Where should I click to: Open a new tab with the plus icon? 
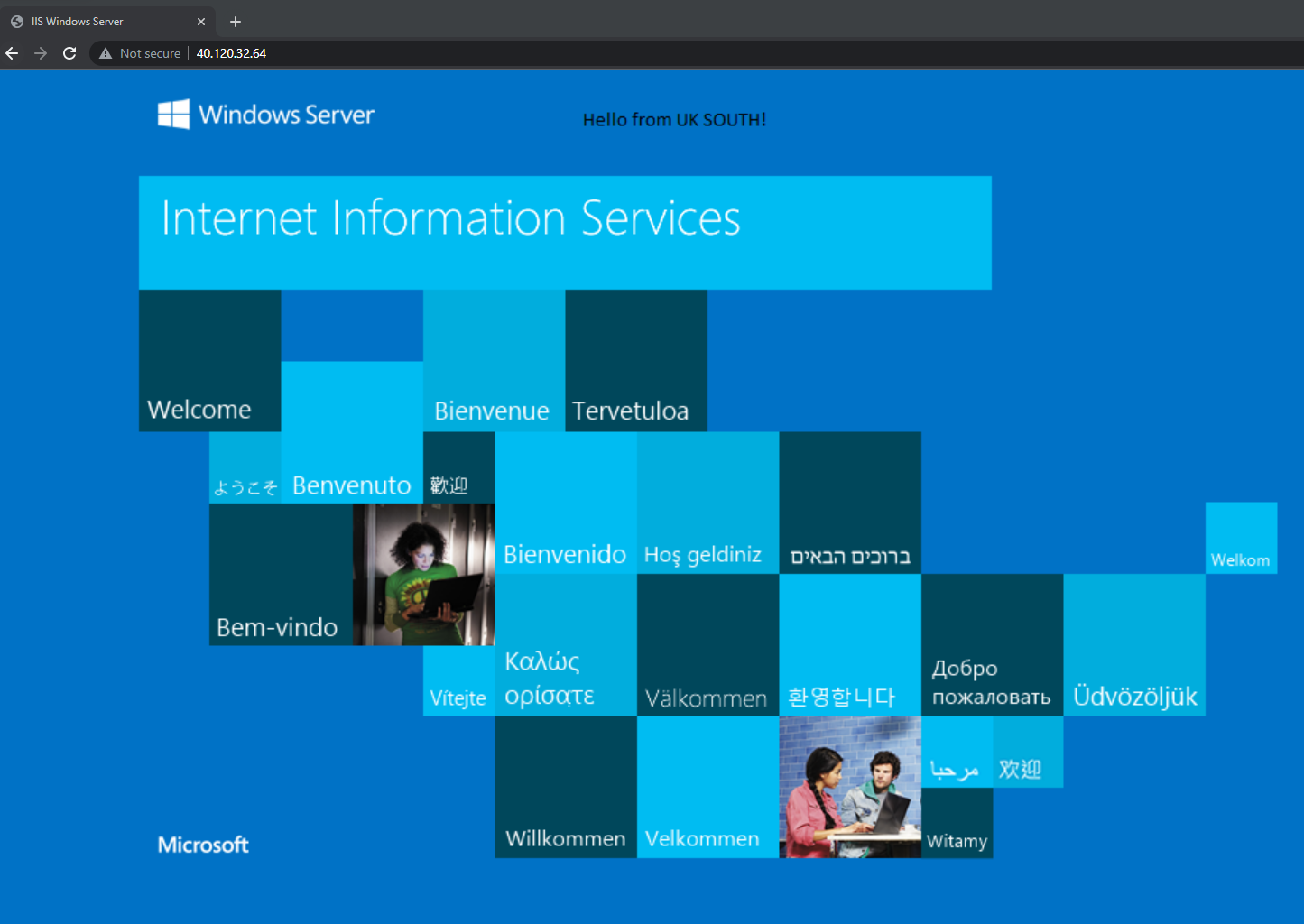(236, 22)
